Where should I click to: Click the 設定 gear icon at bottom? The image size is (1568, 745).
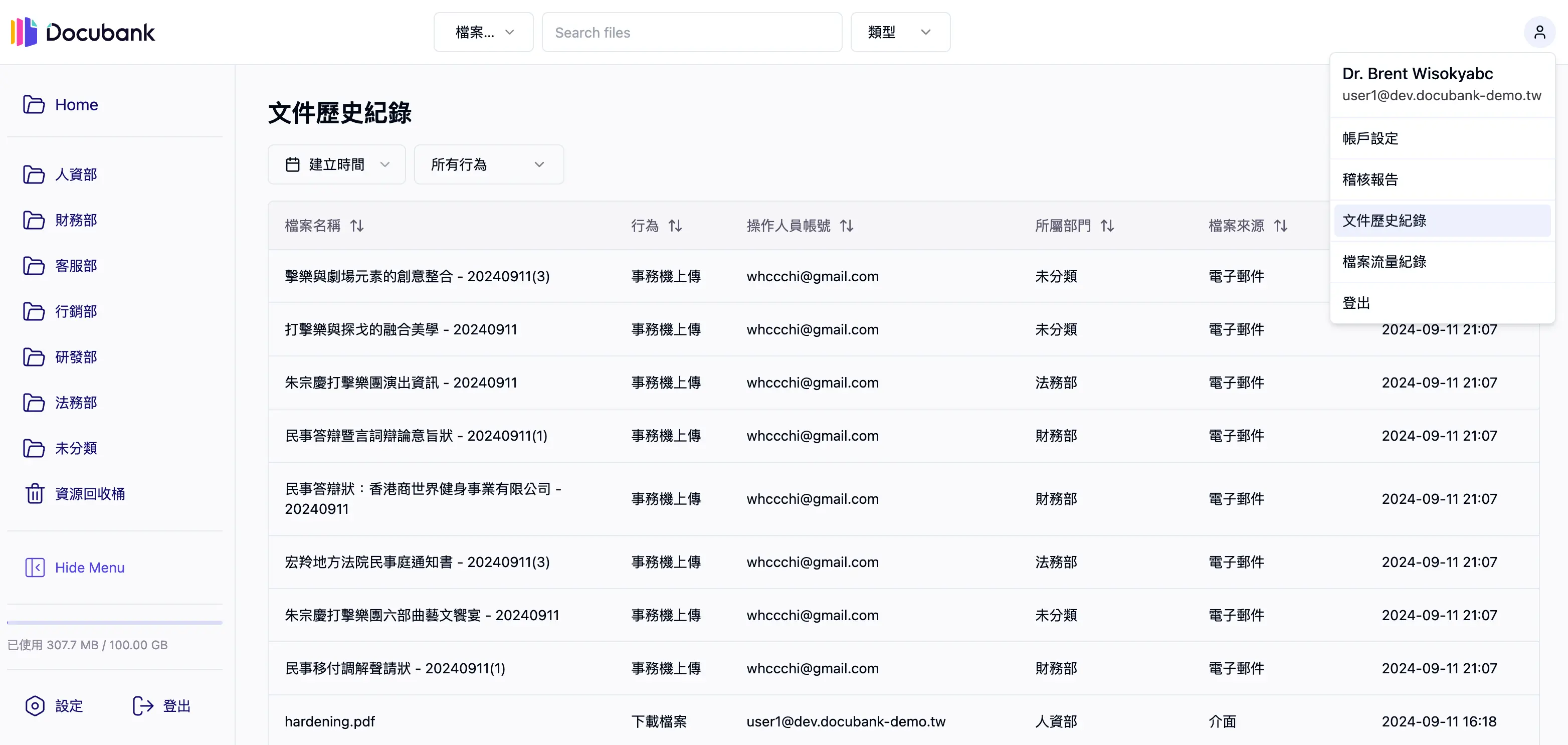pyautogui.click(x=35, y=706)
